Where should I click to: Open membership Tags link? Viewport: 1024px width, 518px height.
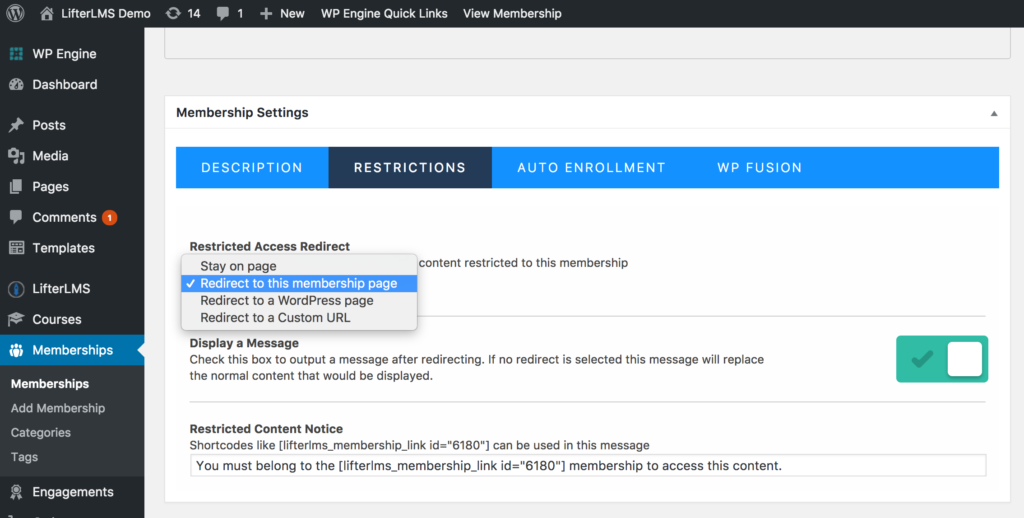click(x=24, y=457)
